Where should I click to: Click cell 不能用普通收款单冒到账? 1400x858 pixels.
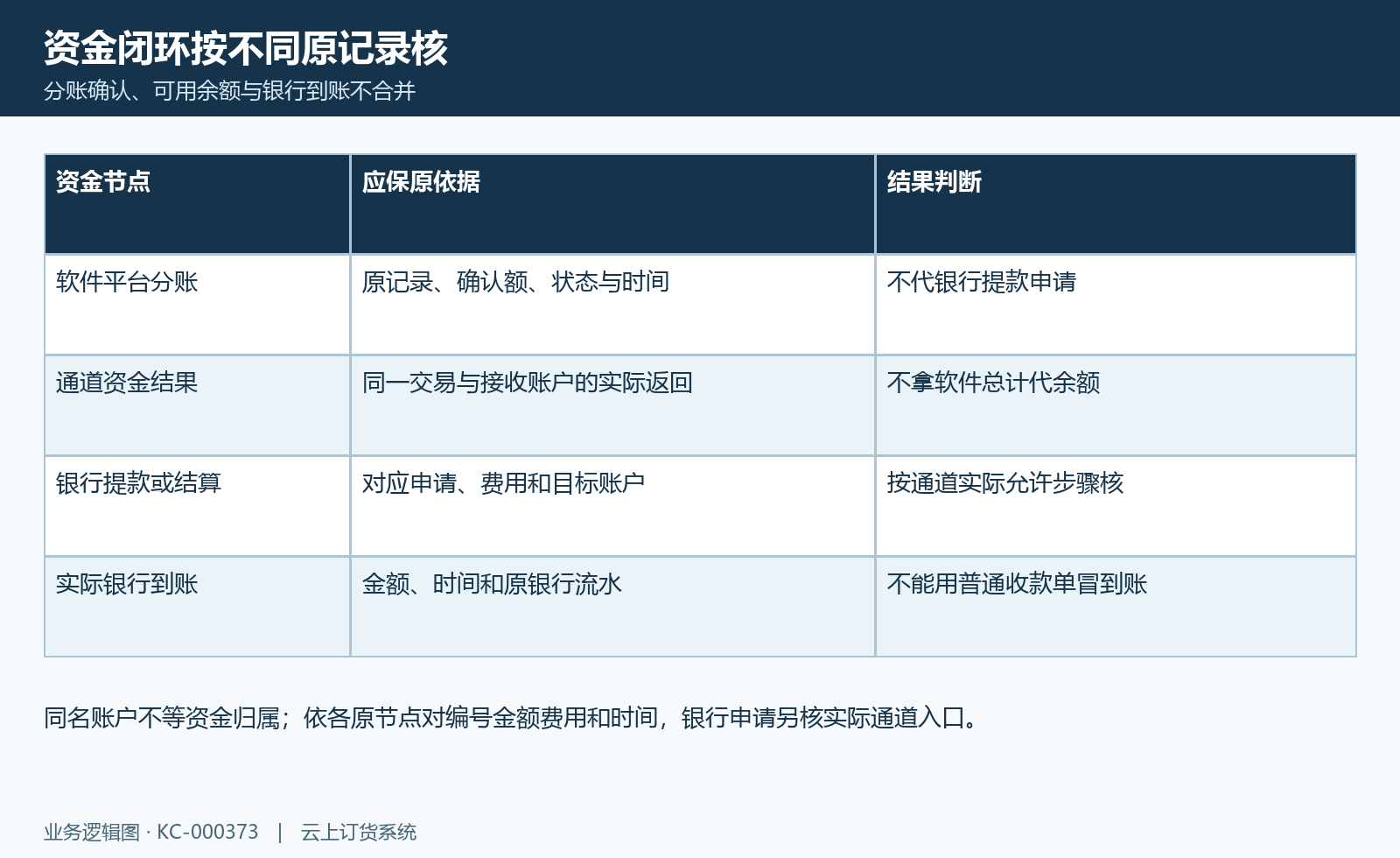[1116, 607]
